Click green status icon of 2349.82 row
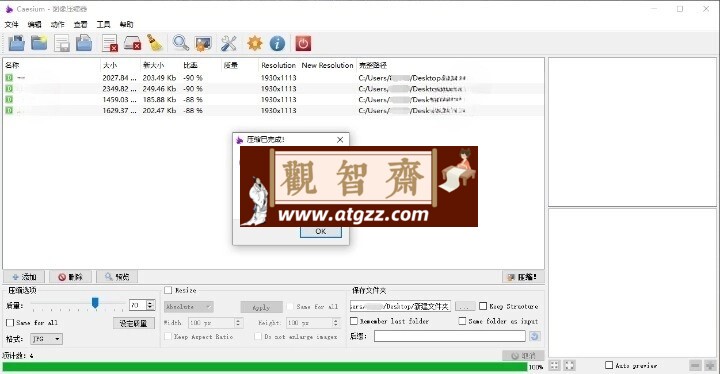This screenshot has height=374, width=720. pyautogui.click(x=9, y=89)
